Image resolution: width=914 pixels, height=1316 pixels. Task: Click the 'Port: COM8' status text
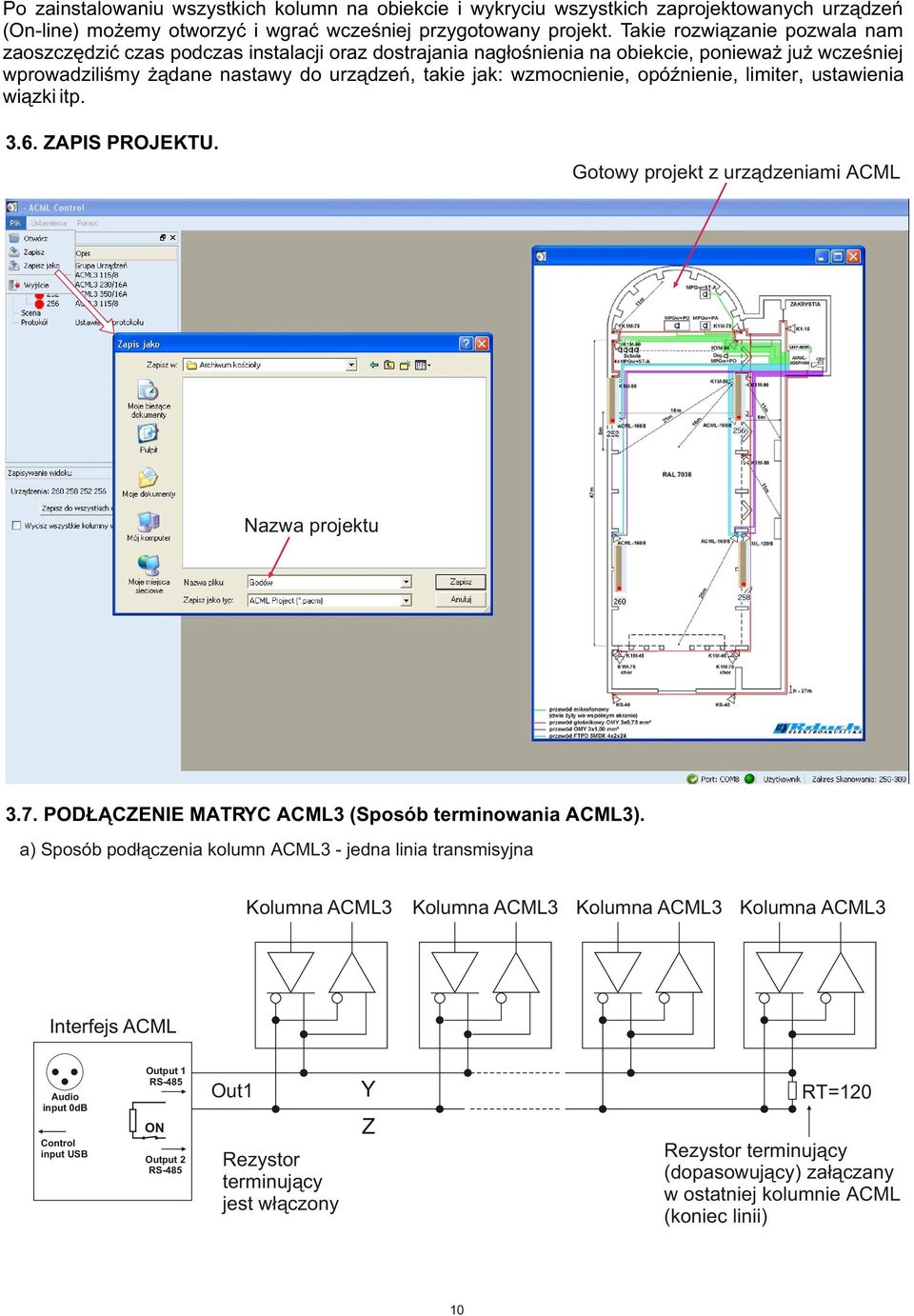720,779
